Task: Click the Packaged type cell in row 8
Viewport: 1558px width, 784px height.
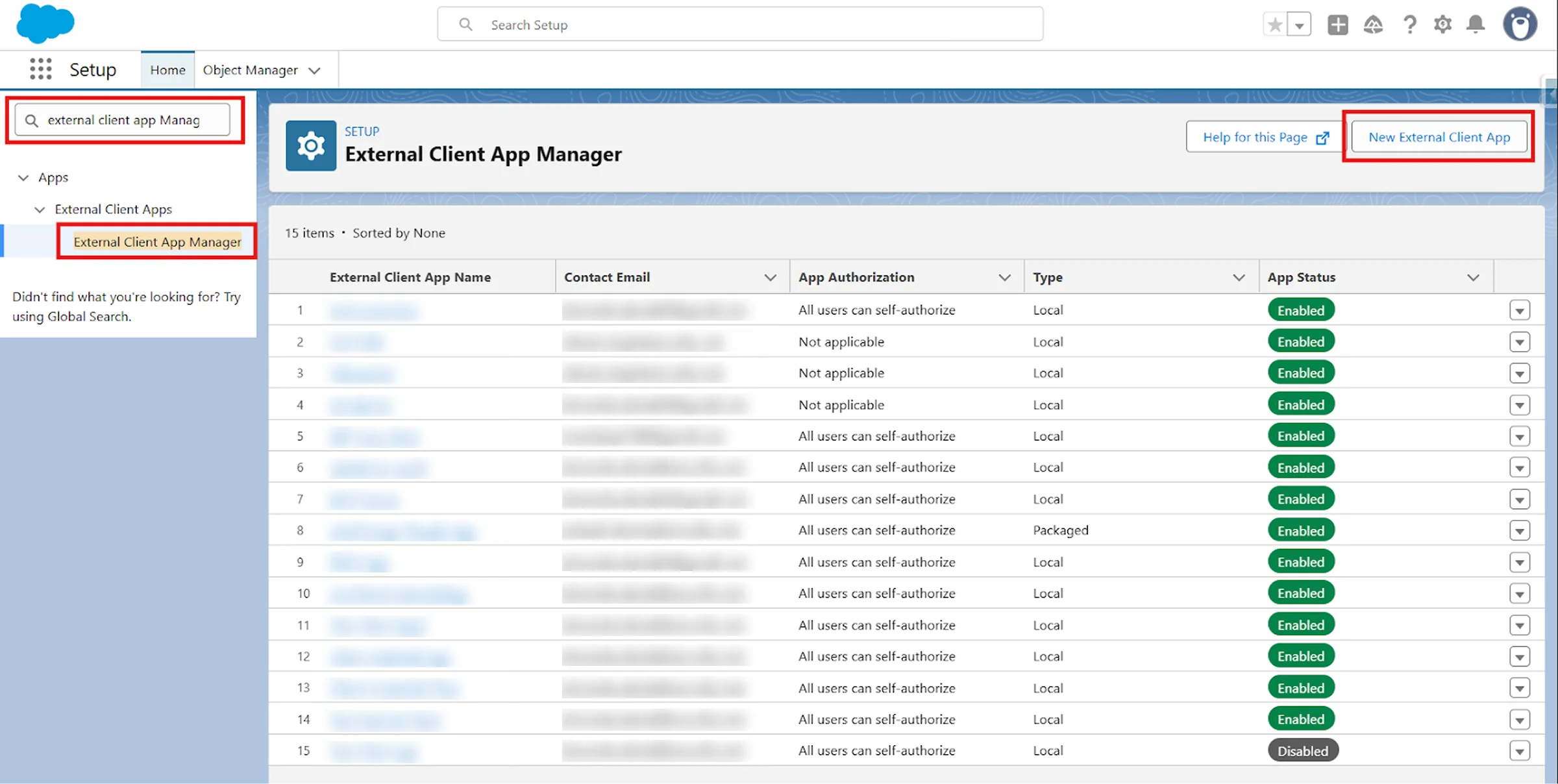Action: click(x=1061, y=530)
